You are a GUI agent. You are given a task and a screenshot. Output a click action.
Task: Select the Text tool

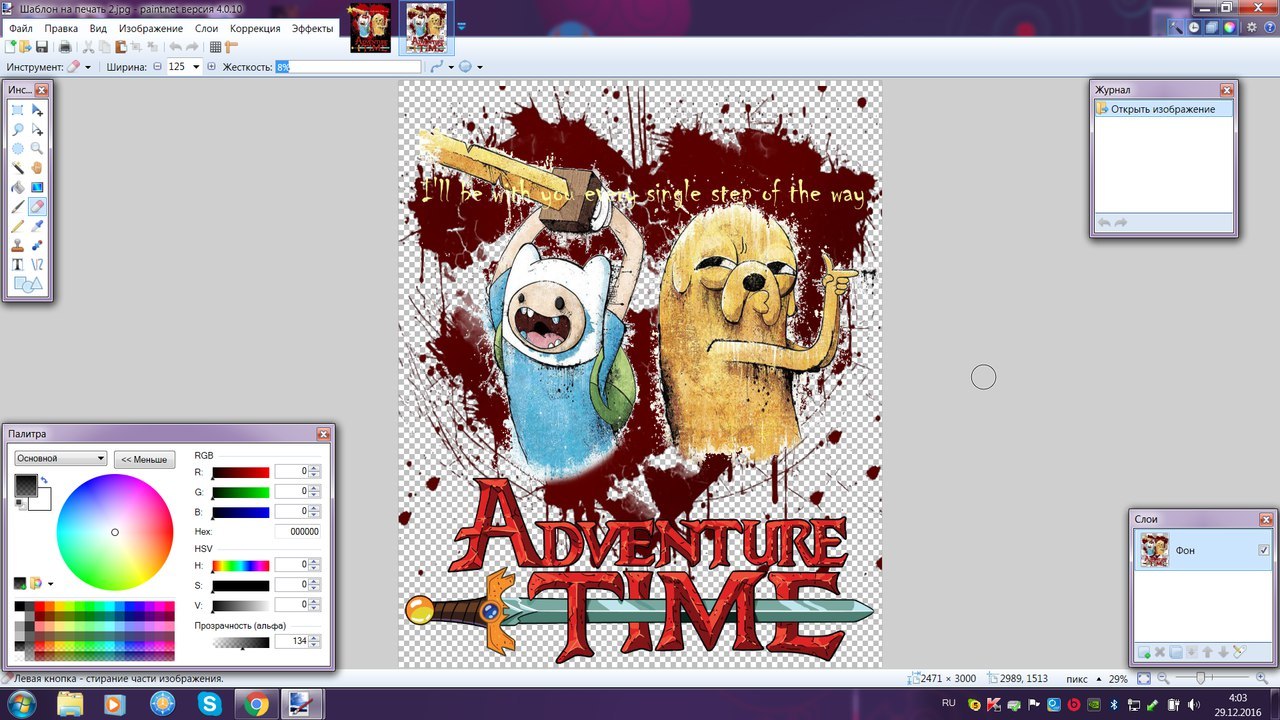coord(18,265)
